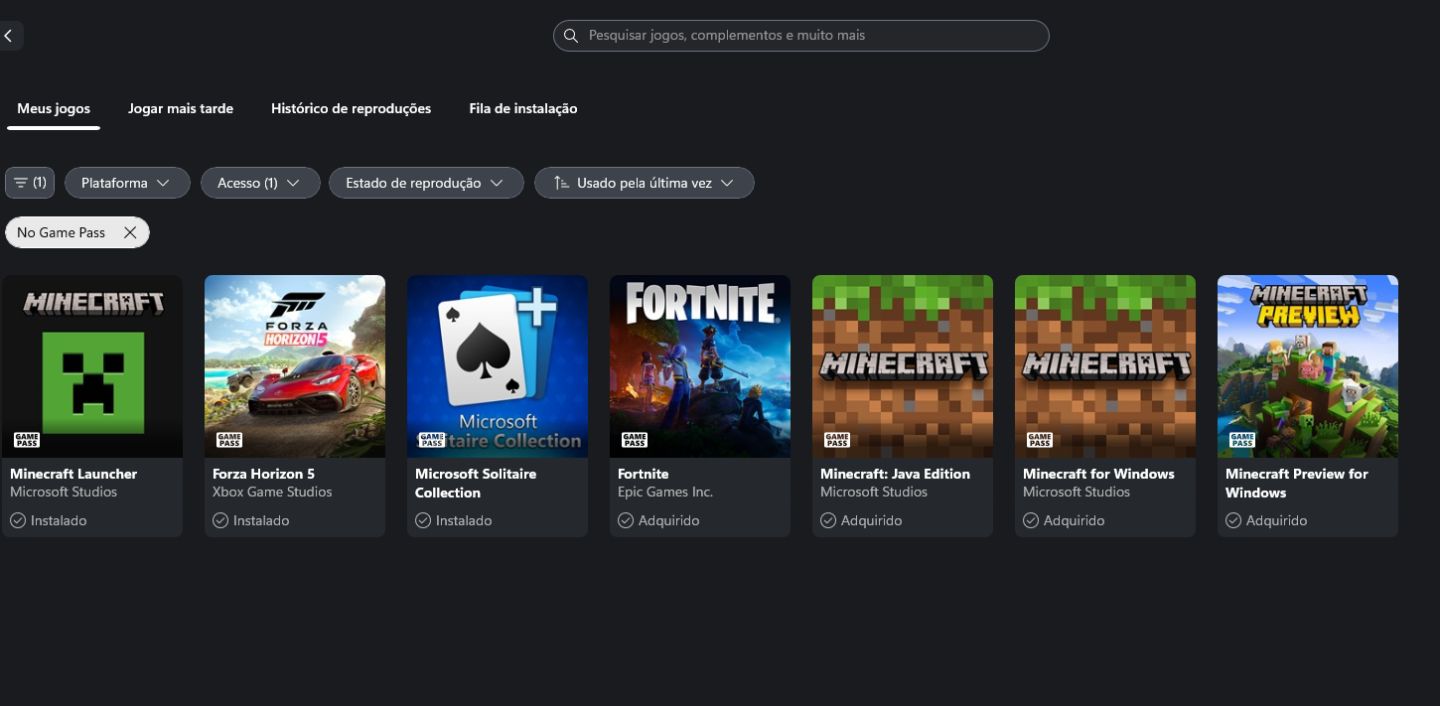Click the Minecraft Launcher title
The height and width of the screenshot is (706, 1440).
(73, 474)
